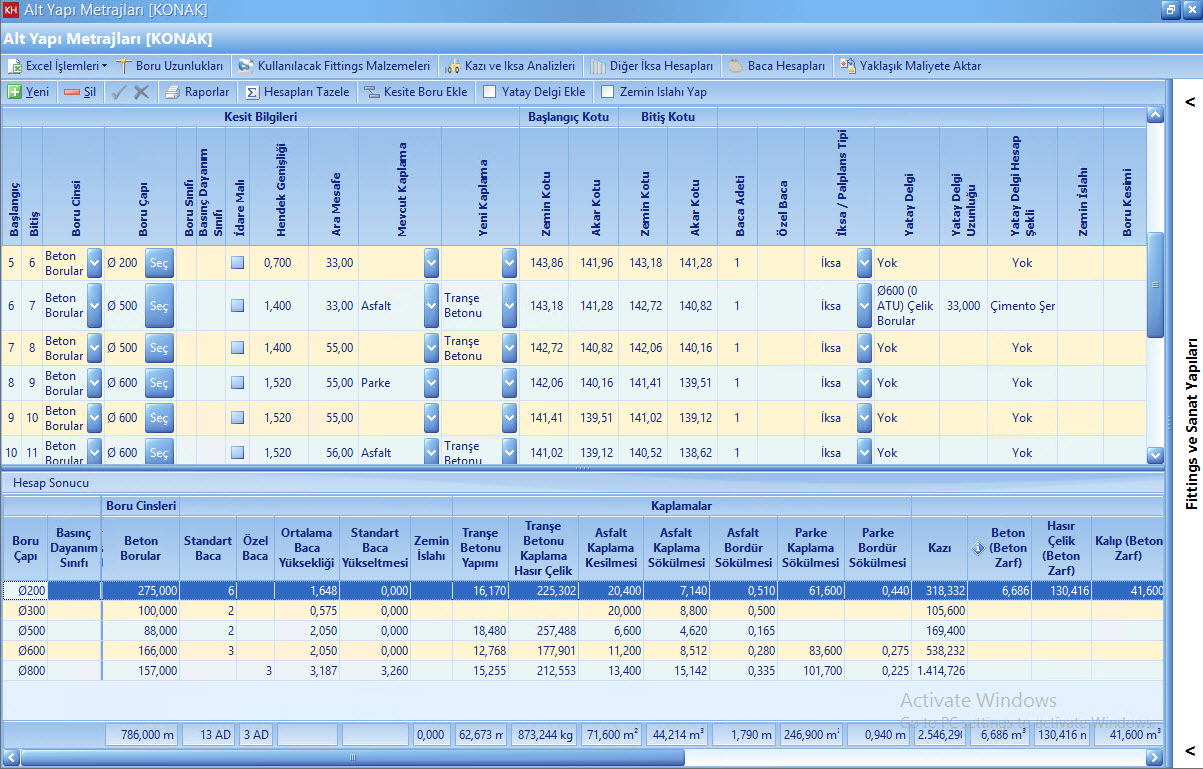Expand Boru Cinsi dropdown in row 6-7
Viewport: 1203px width, 769px height.
pos(95,306)
